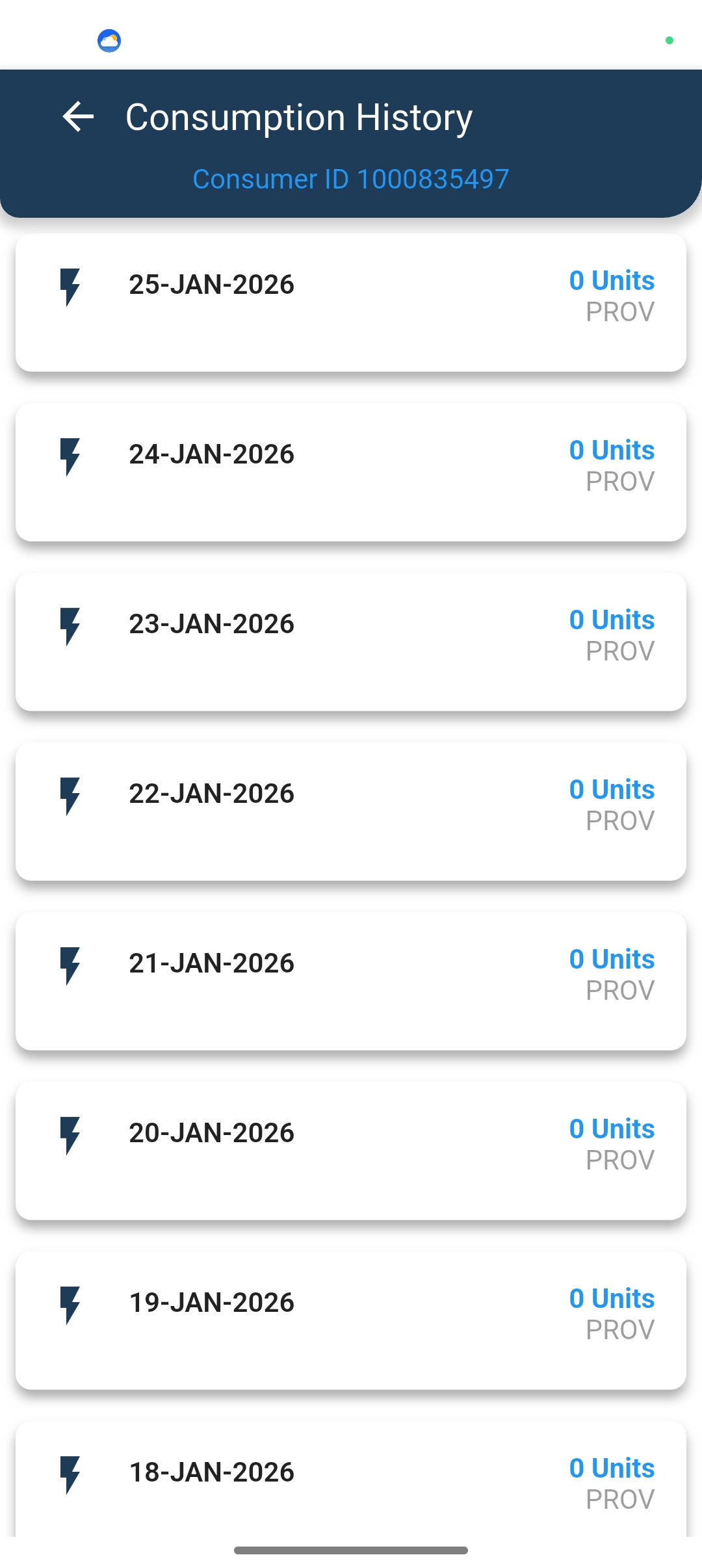This screenshot has width=702, height=1568.
Task: Open the 20-JAN-2026 date entry
Action: tap(211, 1133)
